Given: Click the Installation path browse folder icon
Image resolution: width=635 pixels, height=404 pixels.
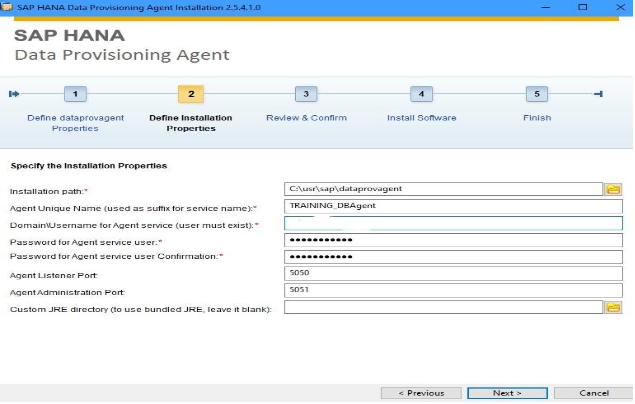Looking at the screenshot, I should [613, 189].
